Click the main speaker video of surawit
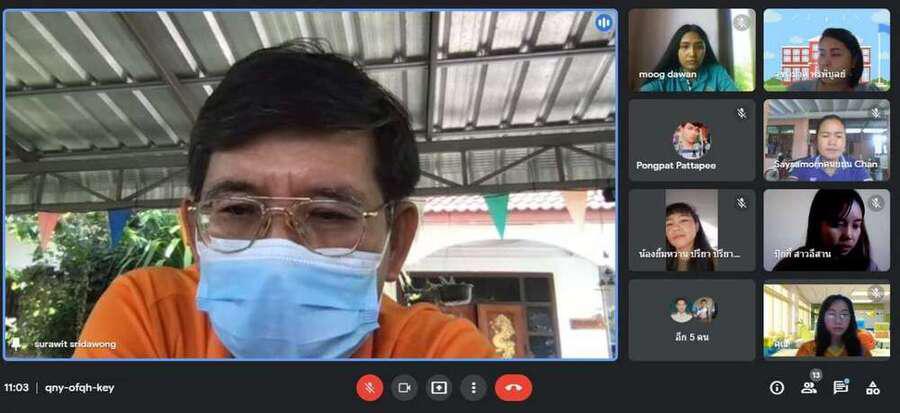 pos(310,185)
